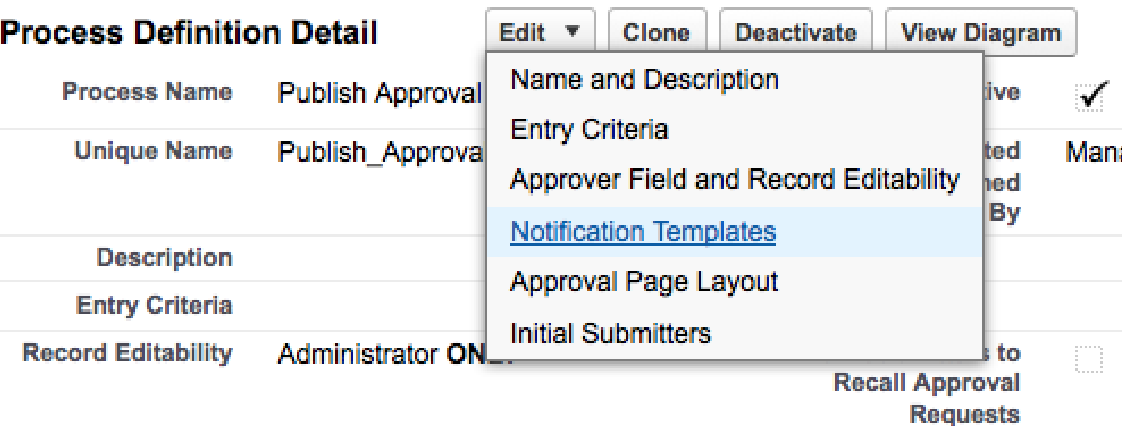The width and height of the screenshot is (1122, 426).
Task: Choose Approval Page Layout option
Action: (644, 283)
